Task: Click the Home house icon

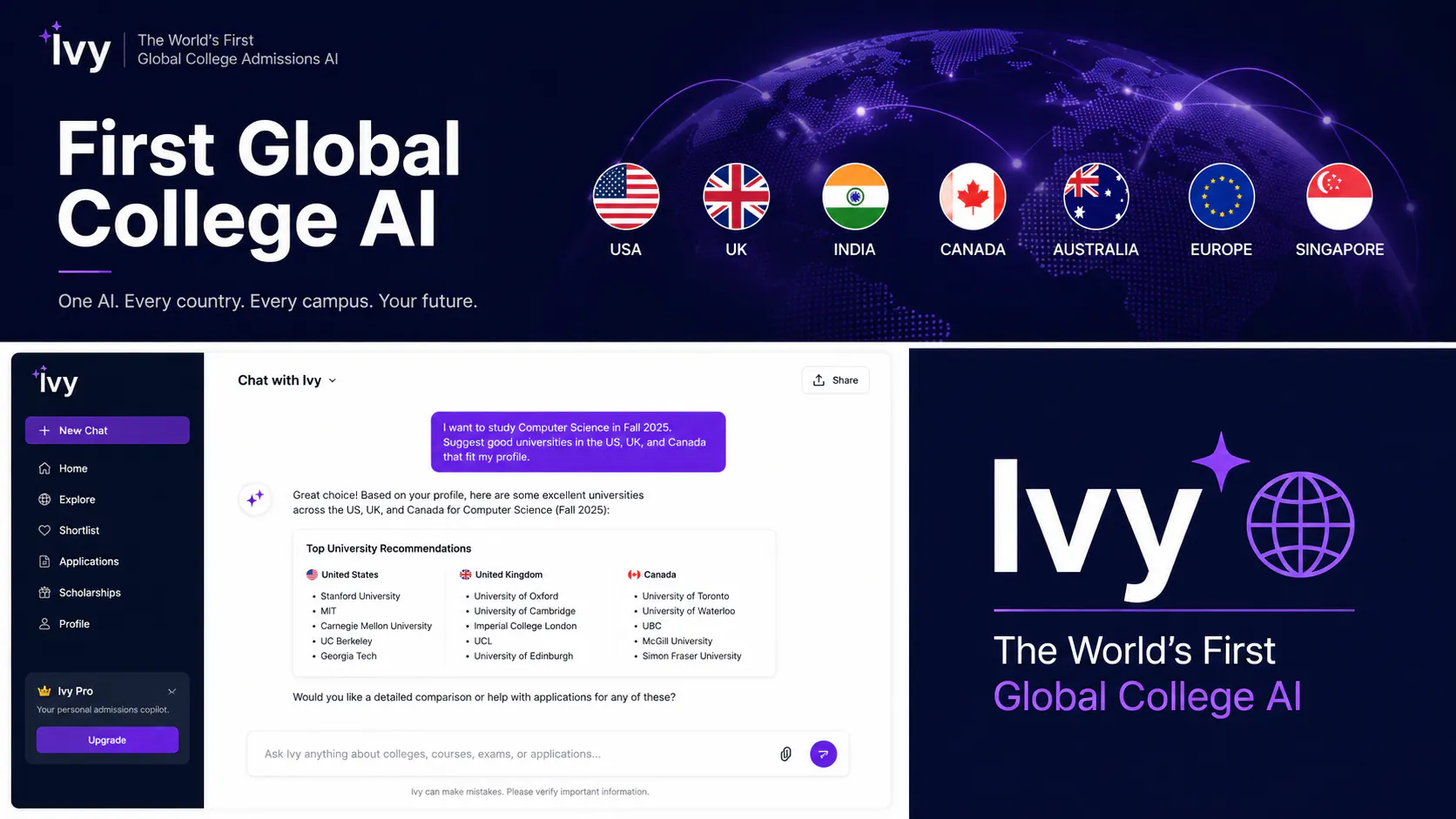Action: 44,468
